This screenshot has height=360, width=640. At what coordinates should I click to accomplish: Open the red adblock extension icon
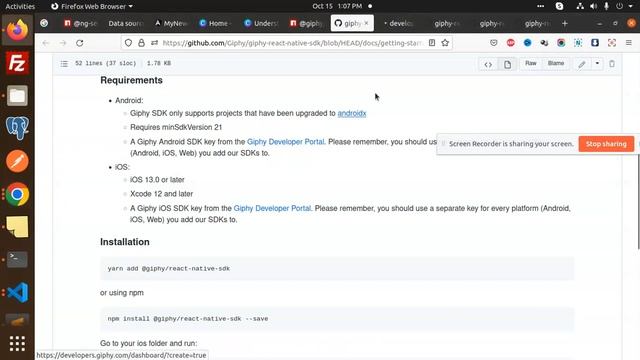[x=511, y=43]
